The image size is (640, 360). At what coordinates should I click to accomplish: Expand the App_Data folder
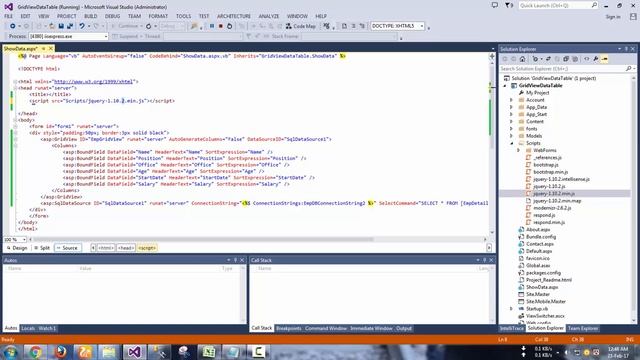[x=511, y=107]
